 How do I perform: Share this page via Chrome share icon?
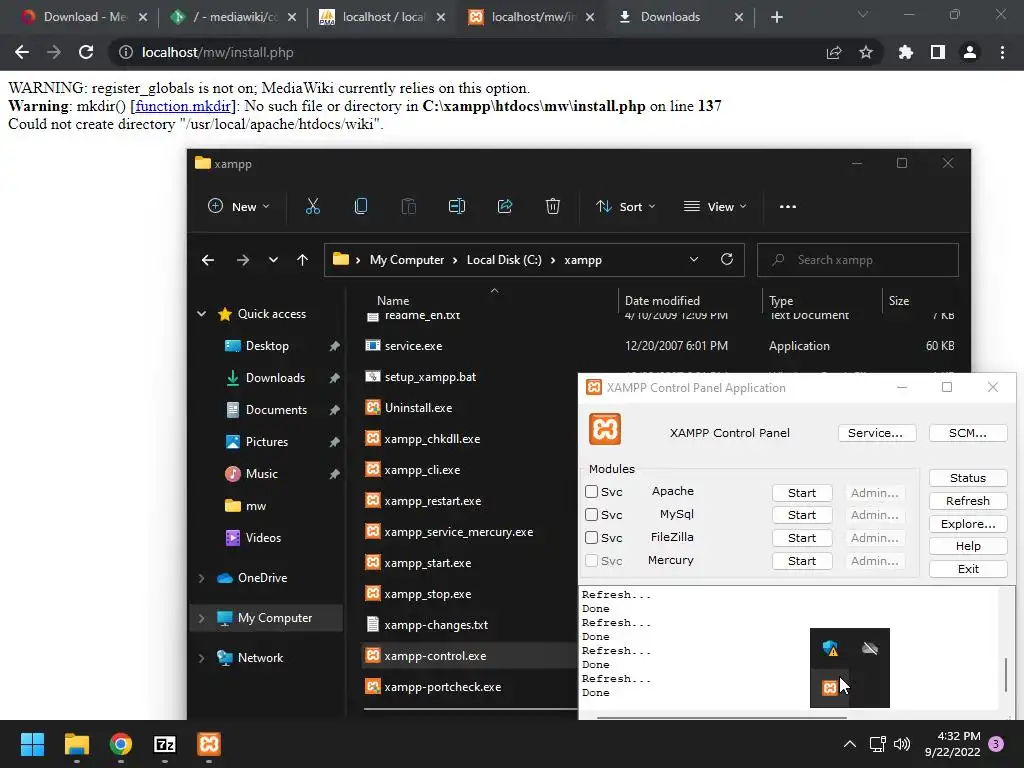pyautogui.click(x=834, y=52)
